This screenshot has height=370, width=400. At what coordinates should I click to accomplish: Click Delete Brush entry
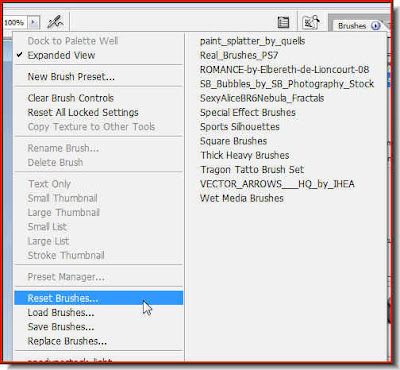(x=99, y=162)
